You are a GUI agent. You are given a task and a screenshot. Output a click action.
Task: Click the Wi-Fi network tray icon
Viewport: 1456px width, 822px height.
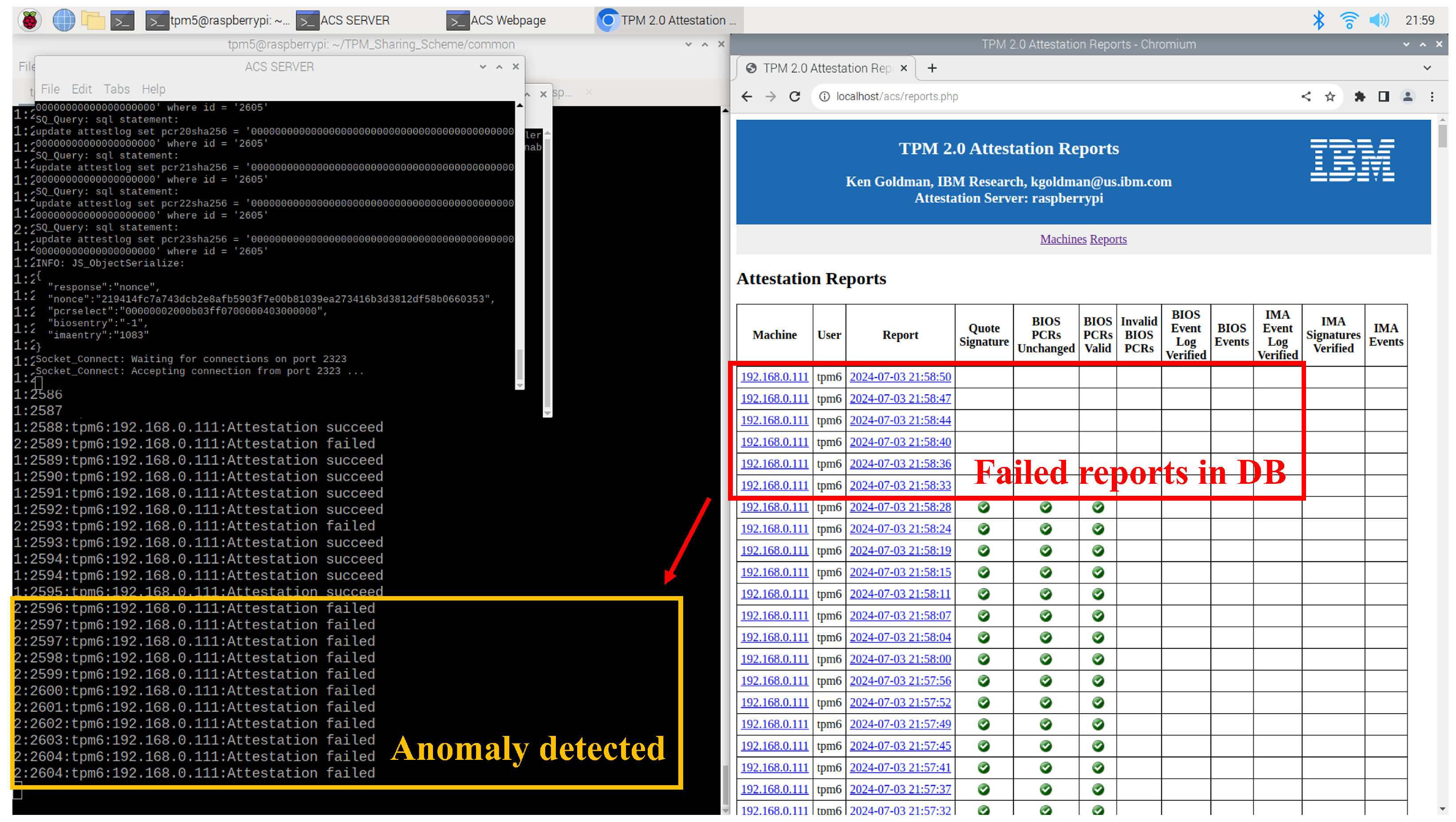pos(1349,20)
